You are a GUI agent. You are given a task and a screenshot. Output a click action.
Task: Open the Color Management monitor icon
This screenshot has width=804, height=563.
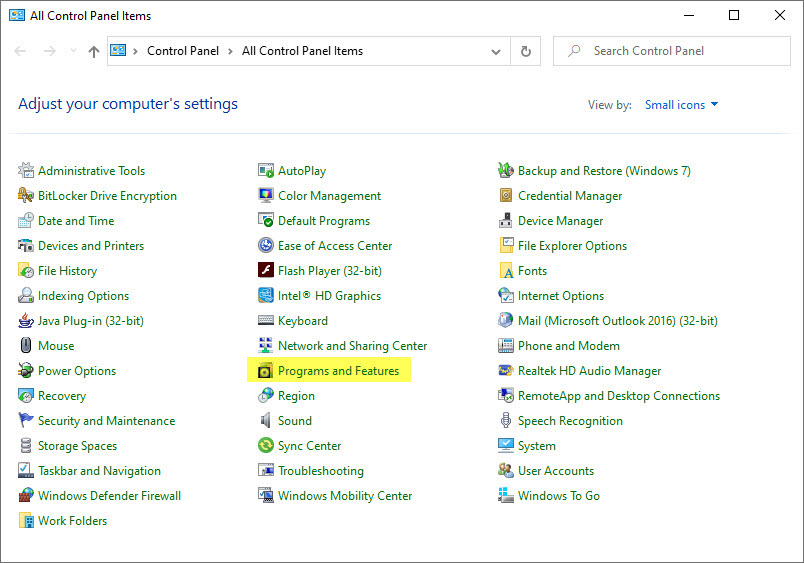coord(266,195)
